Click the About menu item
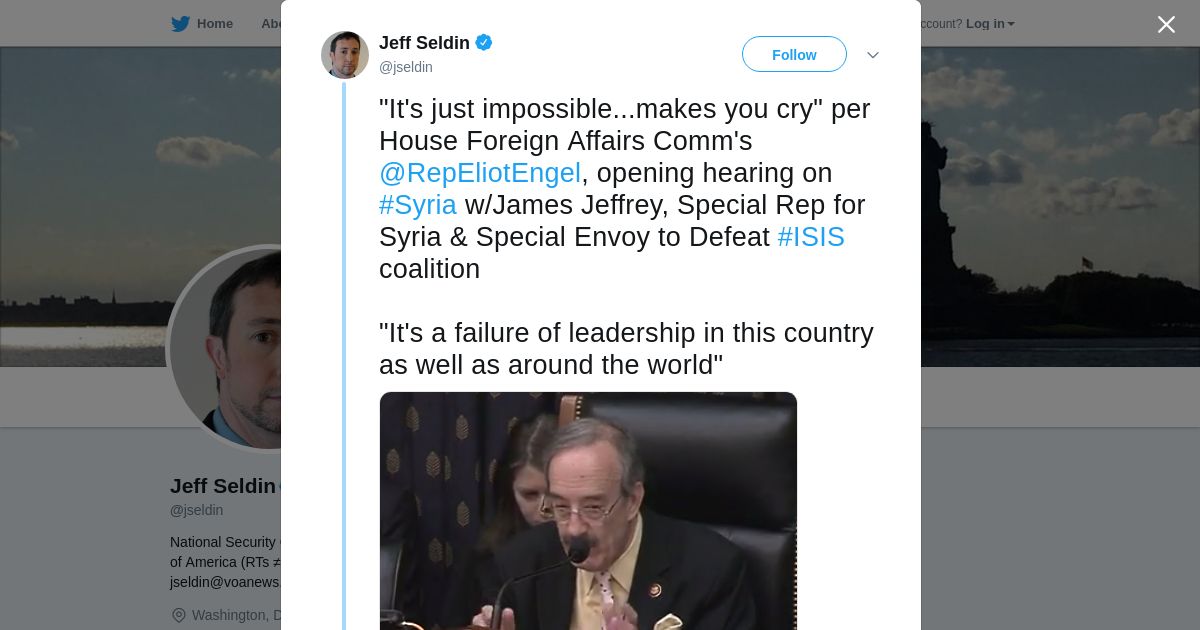 271,24
